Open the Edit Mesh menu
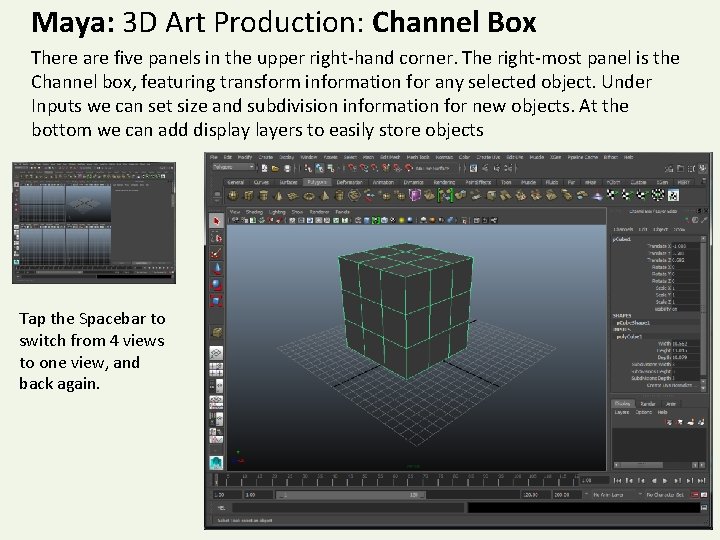Image resolution: width=720 pixels, height=540 pixels. point(390,157)
